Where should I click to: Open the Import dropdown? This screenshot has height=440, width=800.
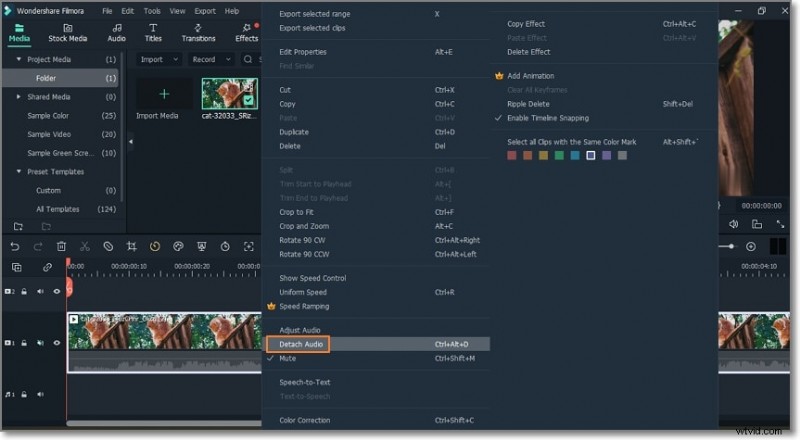(x=159, y=59)
